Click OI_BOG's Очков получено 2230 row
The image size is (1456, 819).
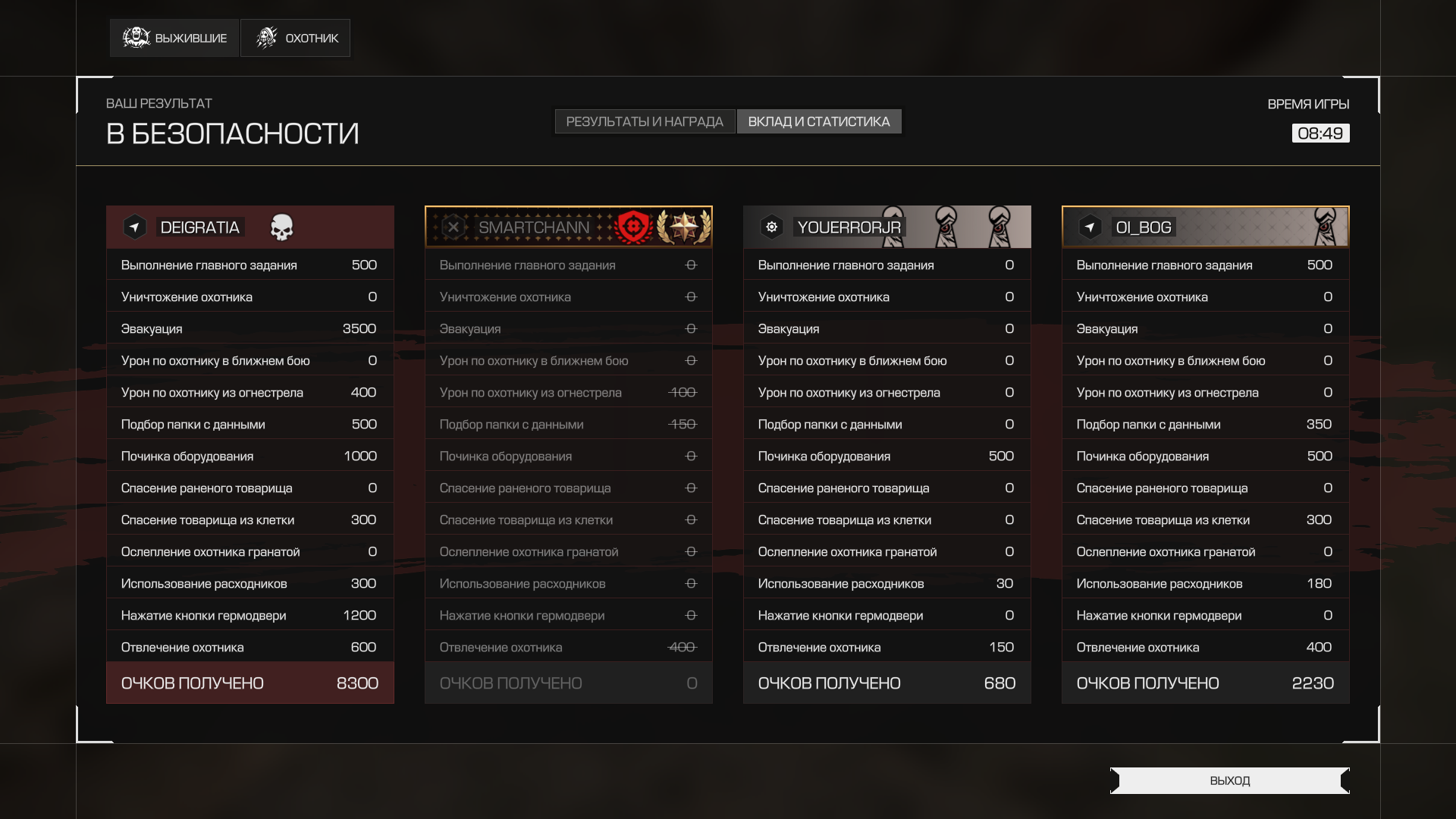1206,682
